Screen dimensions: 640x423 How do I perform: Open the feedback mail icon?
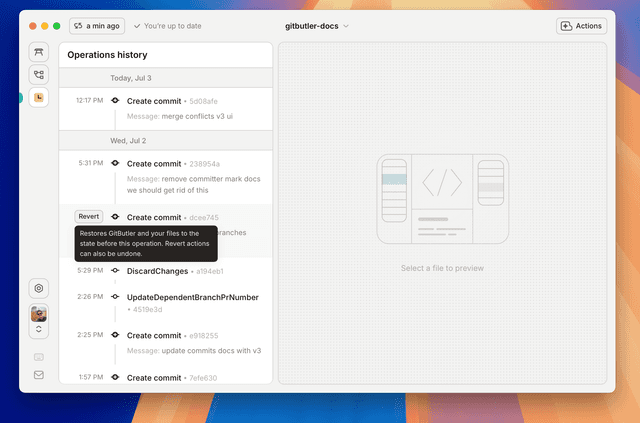click(39, 375)
